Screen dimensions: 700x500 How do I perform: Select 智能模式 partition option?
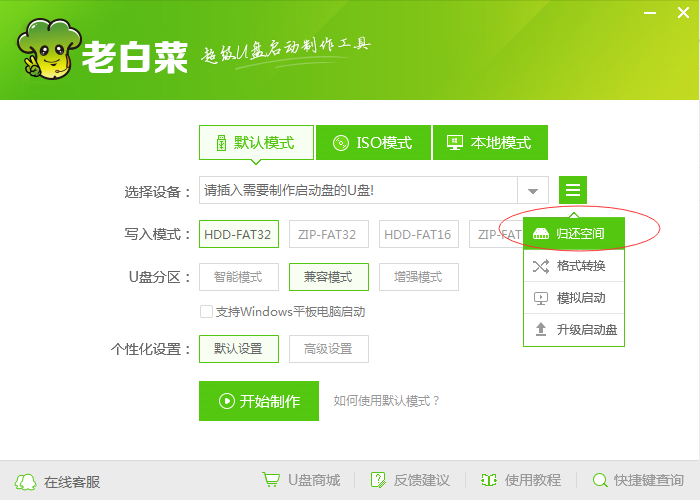(239, 277)
